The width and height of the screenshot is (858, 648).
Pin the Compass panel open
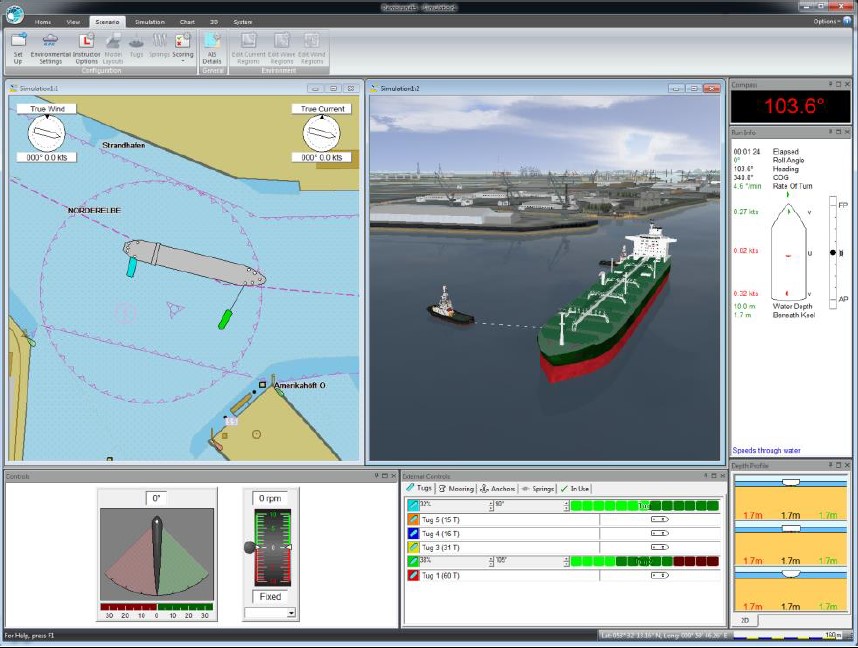tap(830, 84)
